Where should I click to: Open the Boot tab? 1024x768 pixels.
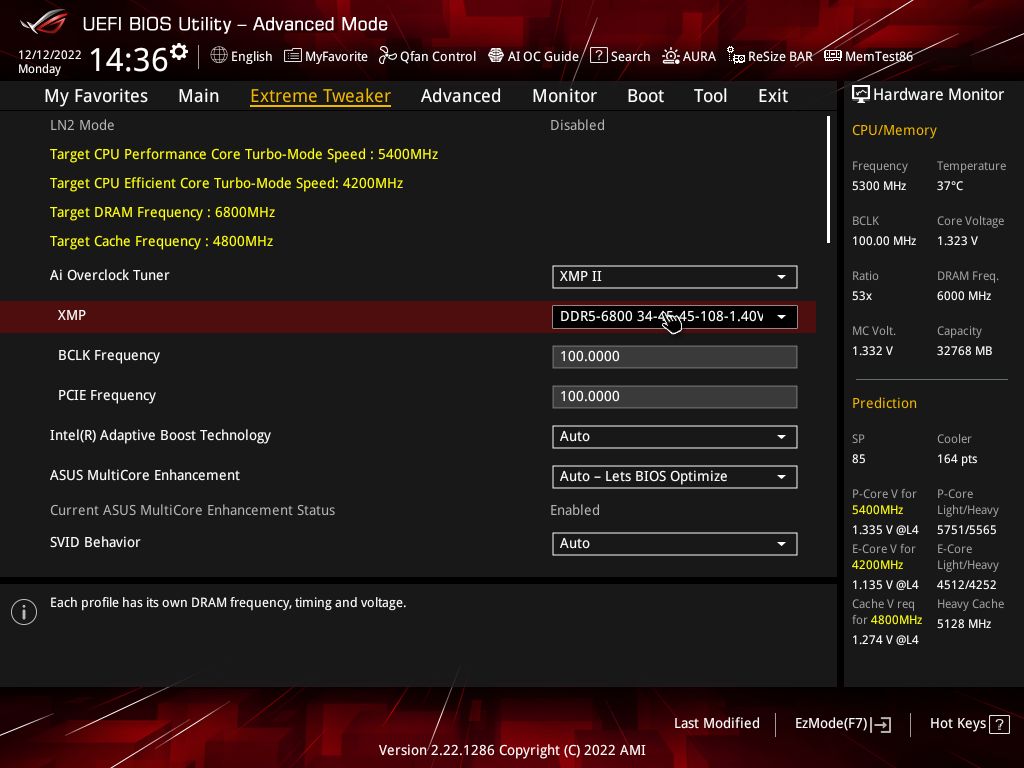pyautogui.click(x=645, y=95)
